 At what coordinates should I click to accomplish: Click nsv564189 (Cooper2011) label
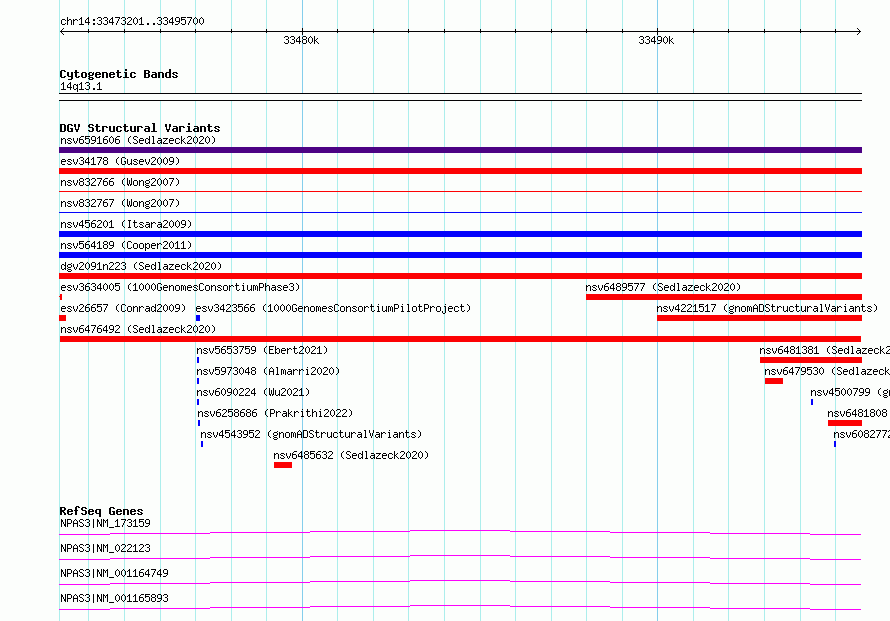pyautogui.click(x=126, y=245)
